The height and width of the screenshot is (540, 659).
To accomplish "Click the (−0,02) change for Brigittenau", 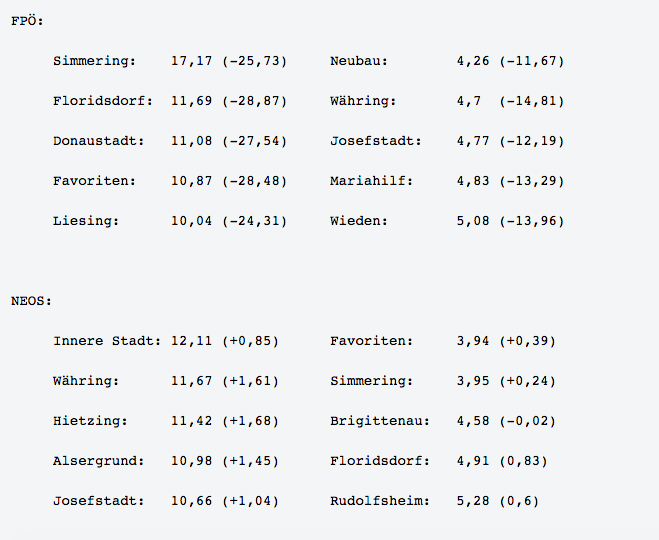I will tap(527, 421).
